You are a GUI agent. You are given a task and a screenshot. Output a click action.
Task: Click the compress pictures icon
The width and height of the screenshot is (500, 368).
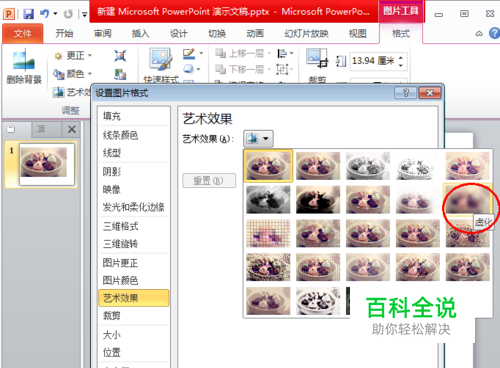coord(120,56)
